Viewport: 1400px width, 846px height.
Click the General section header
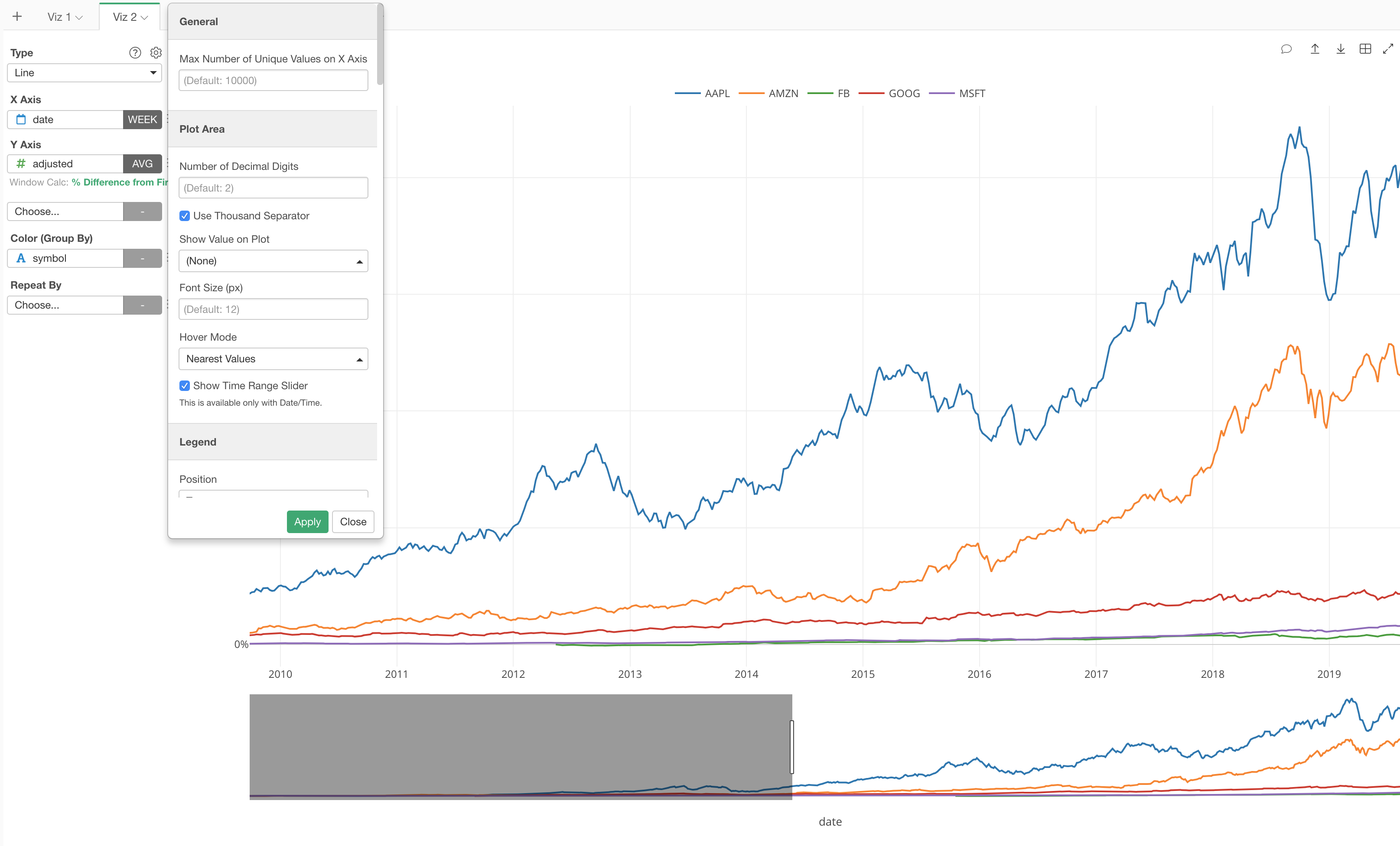click(273, 22)
